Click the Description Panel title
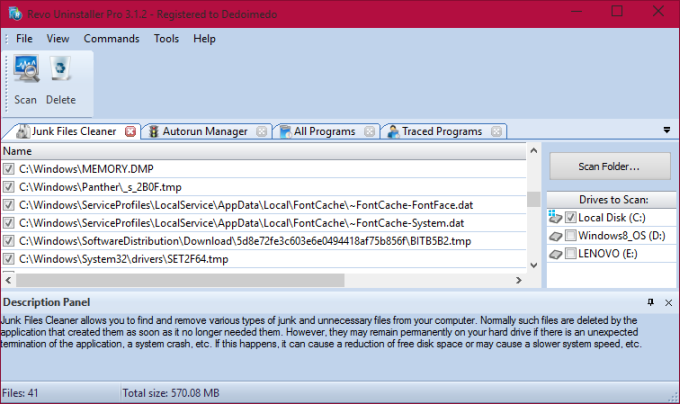680x404 pixels. [x=46, y=302]
